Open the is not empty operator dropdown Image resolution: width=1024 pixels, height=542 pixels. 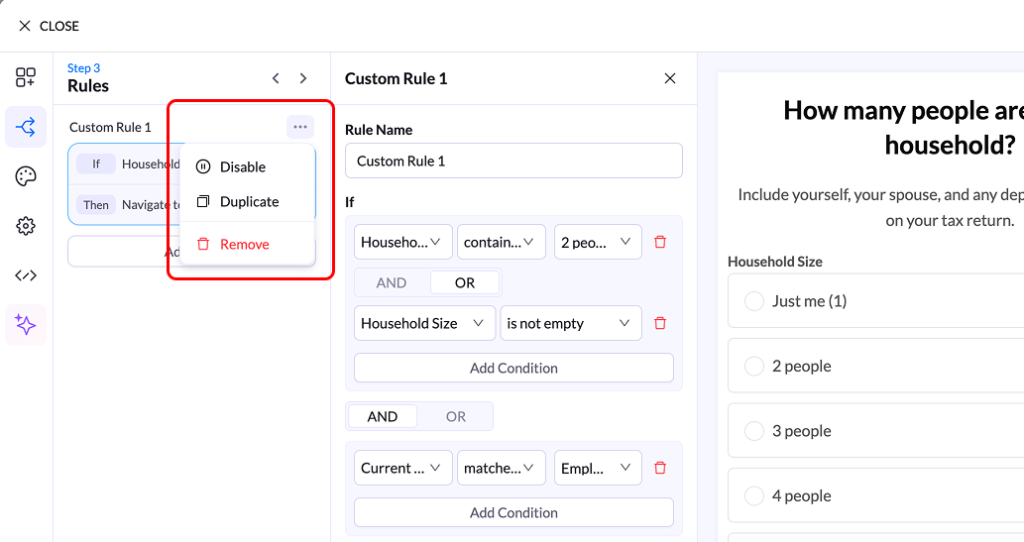point(571,323)
